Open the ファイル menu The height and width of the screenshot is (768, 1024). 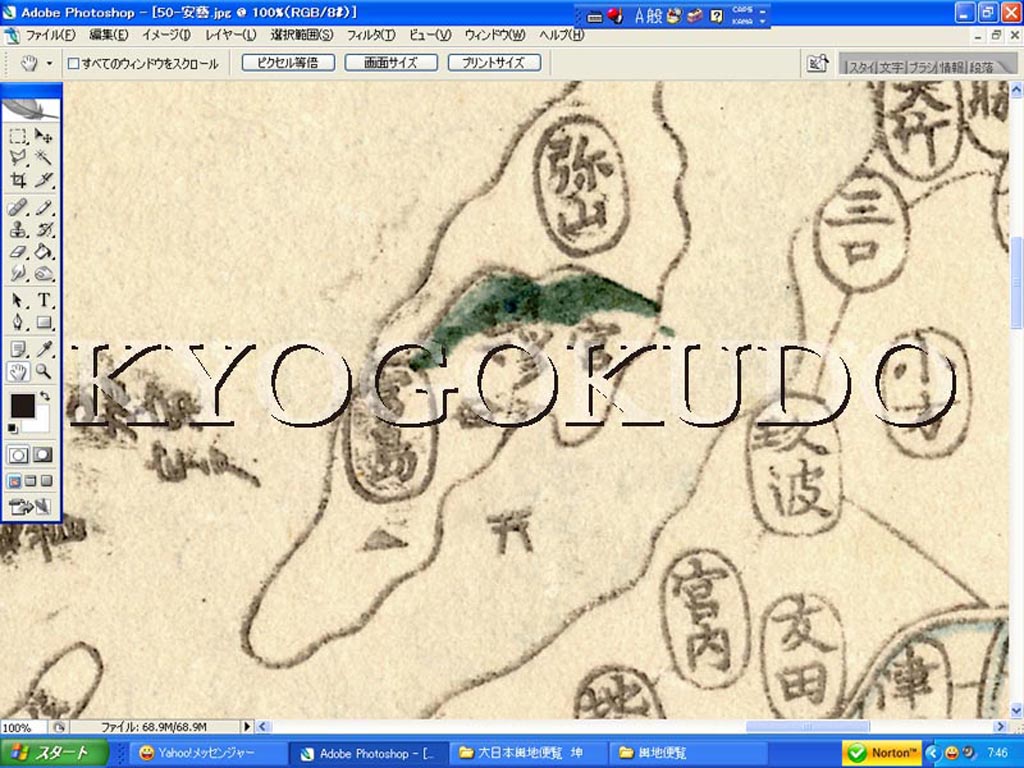[x=50, y=35]
